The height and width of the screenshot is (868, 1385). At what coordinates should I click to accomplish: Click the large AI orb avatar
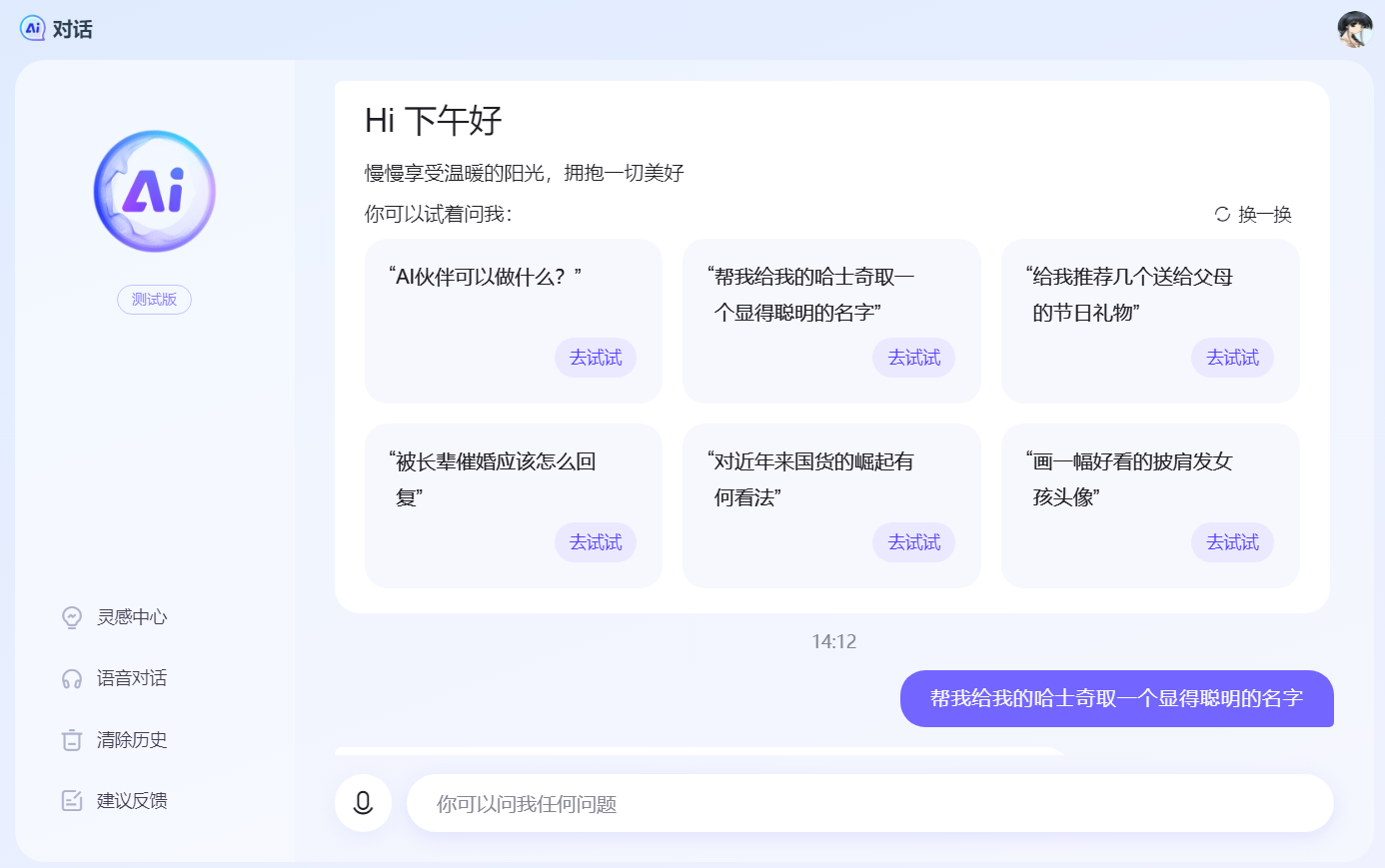pyautogui.click(x=155, y=191)
